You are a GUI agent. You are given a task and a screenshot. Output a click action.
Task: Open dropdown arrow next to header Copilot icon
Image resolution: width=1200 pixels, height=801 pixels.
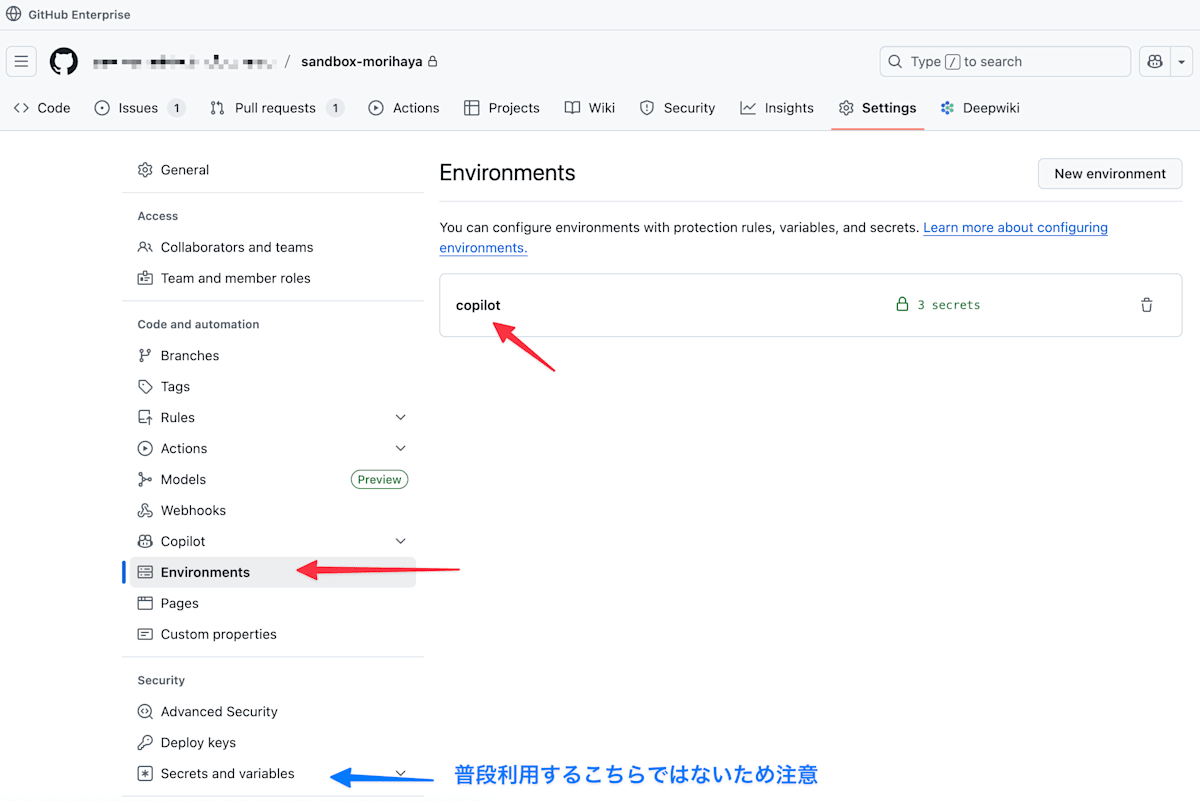coord(1182,61)
